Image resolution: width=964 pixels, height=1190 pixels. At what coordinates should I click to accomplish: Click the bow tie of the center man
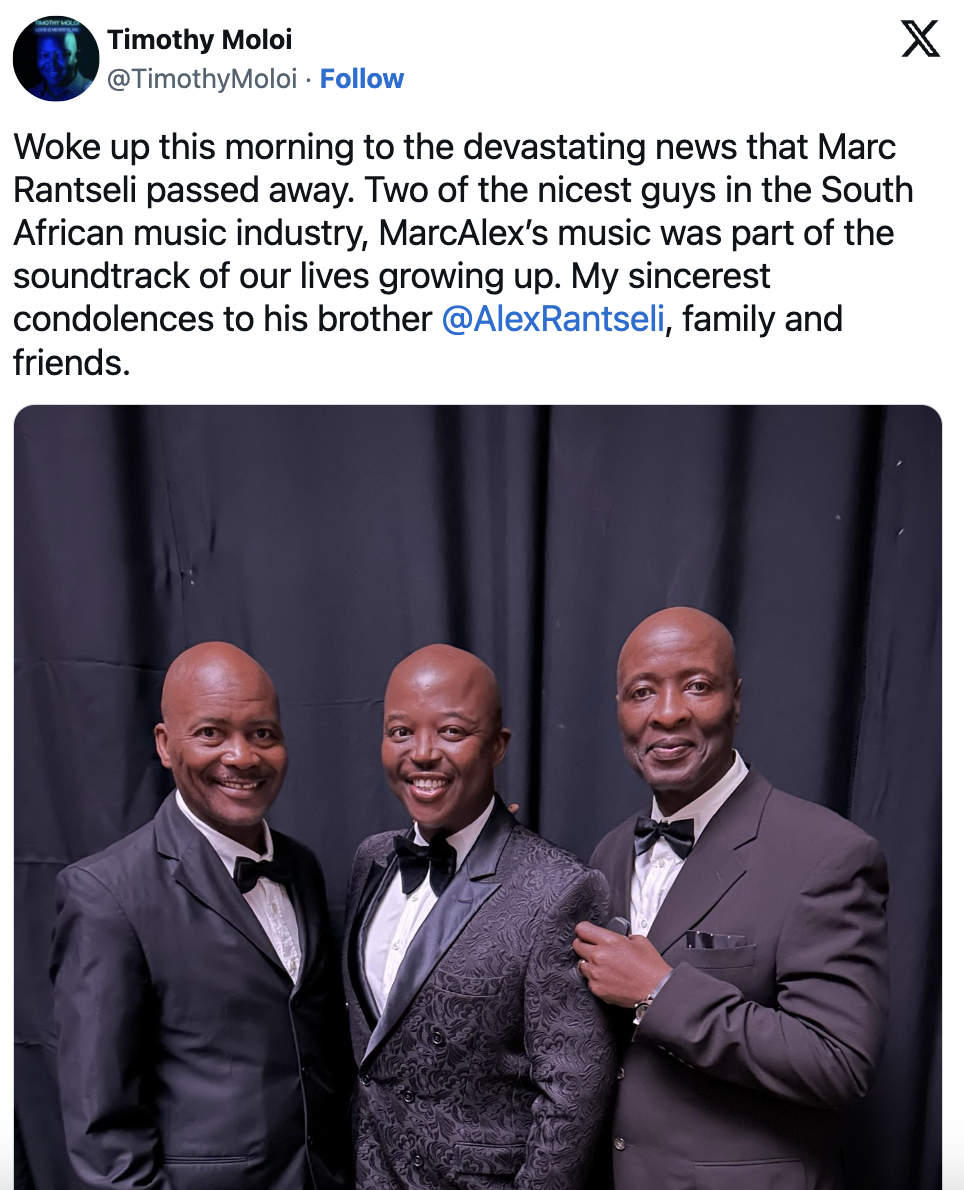point(424,862)
